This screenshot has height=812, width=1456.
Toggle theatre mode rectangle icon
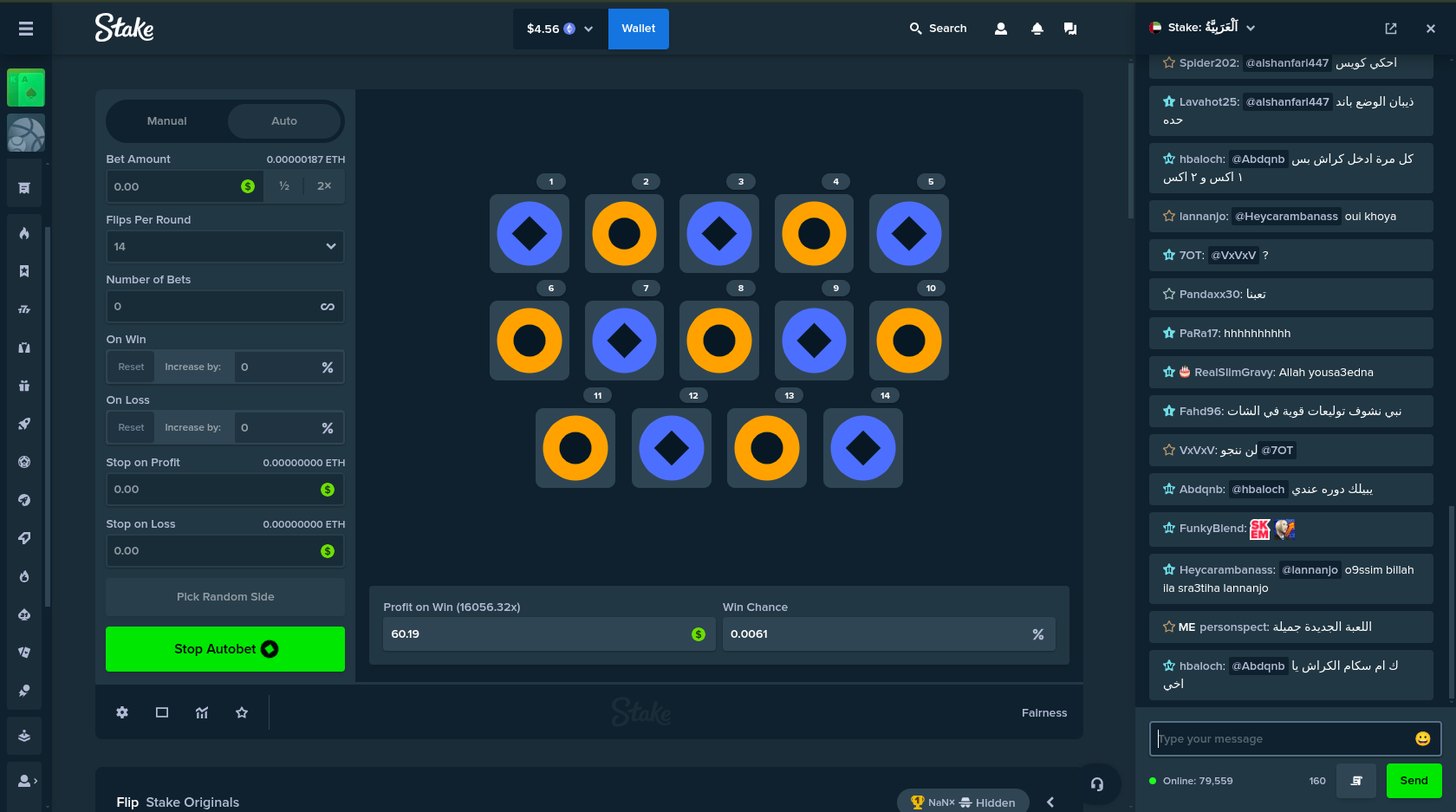click(x=162, y=712)
